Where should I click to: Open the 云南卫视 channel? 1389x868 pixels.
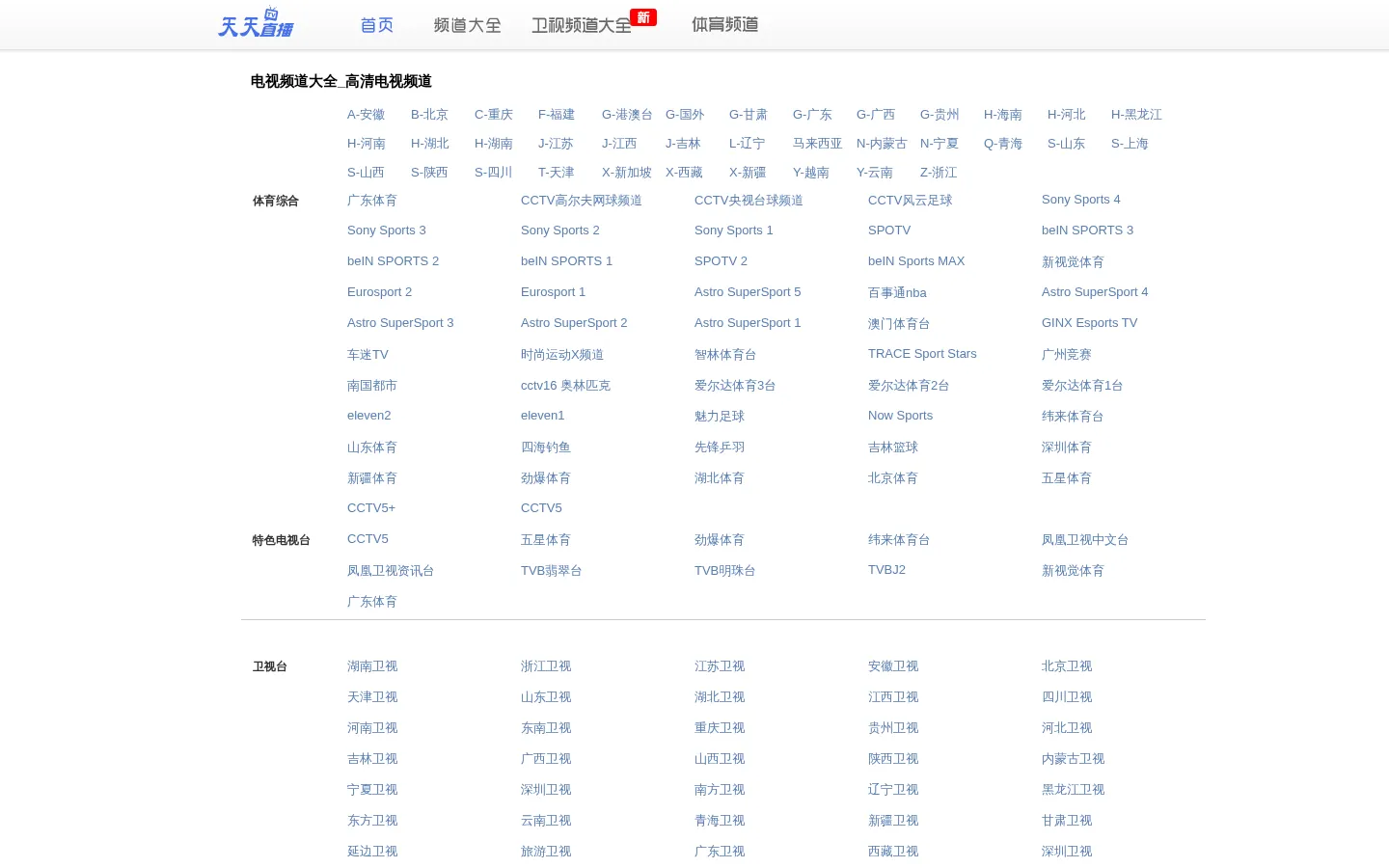click(x=546, y=821)
